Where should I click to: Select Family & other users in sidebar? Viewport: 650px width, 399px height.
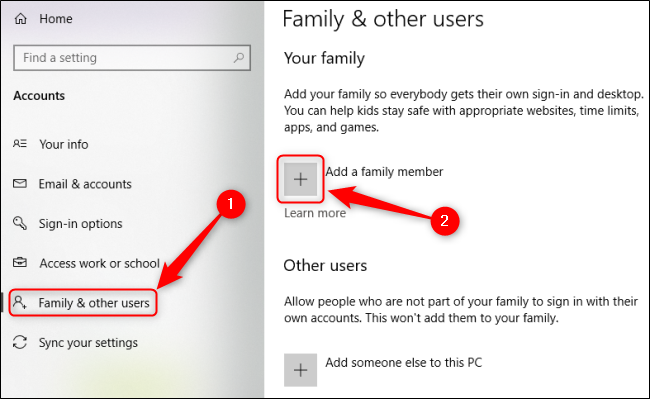click(x=94, y=303)
